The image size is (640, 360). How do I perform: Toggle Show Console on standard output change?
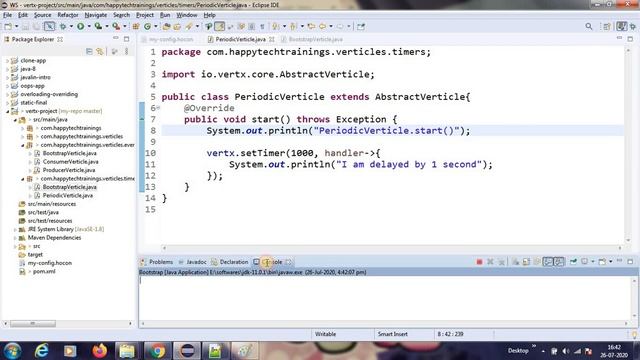tap(548, 262)
